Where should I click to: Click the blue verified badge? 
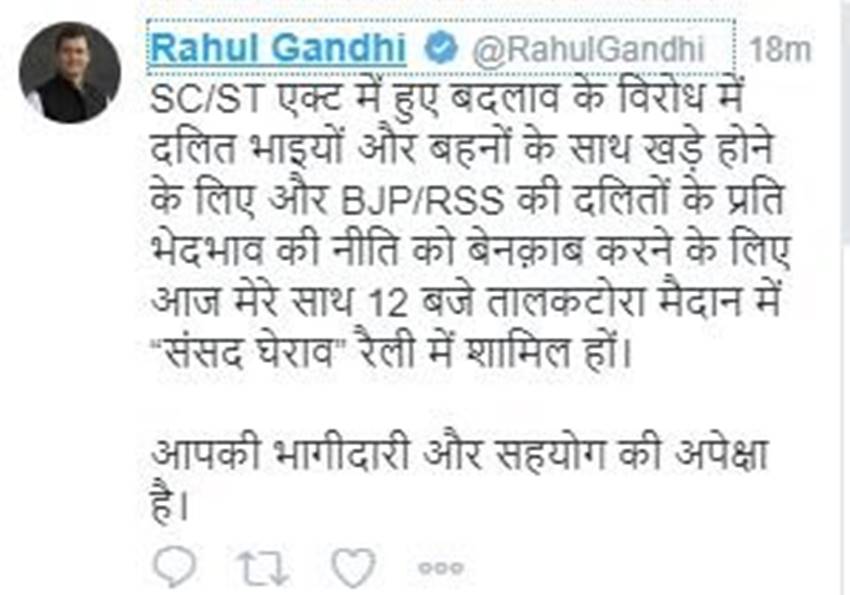[x=440, y=48]
